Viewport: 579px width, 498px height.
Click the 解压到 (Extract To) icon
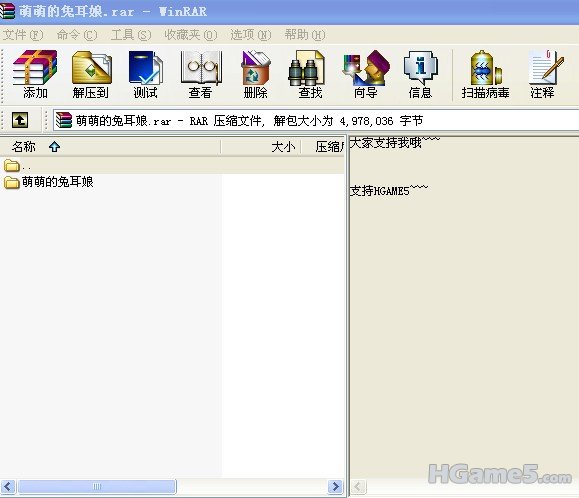[x=91, y=75]
